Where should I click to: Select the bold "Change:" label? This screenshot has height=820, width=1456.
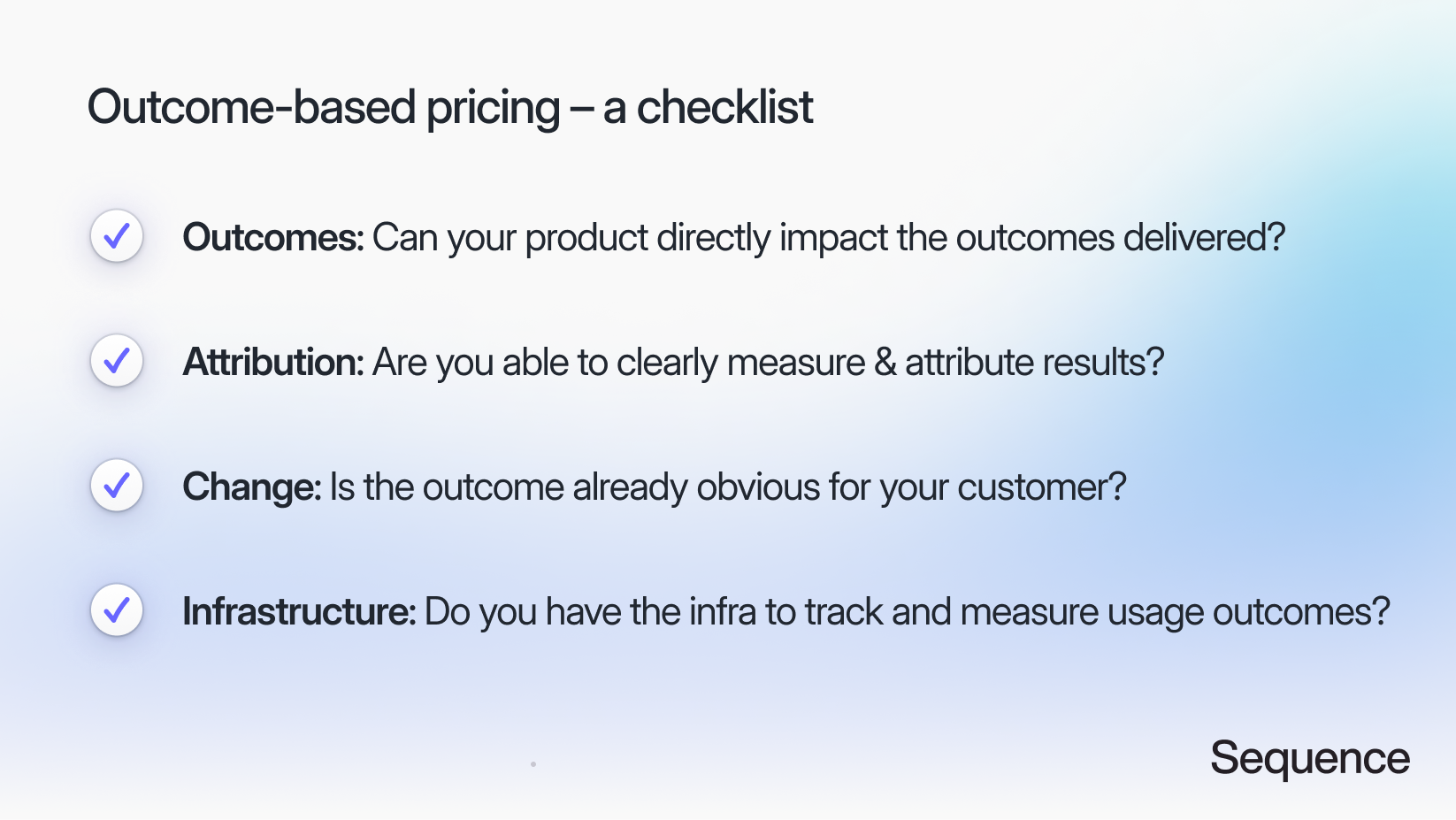pos(251,487)
